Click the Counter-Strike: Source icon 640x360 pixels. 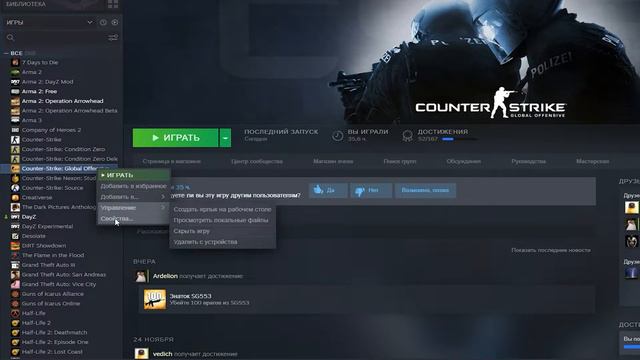pos(15,188)
